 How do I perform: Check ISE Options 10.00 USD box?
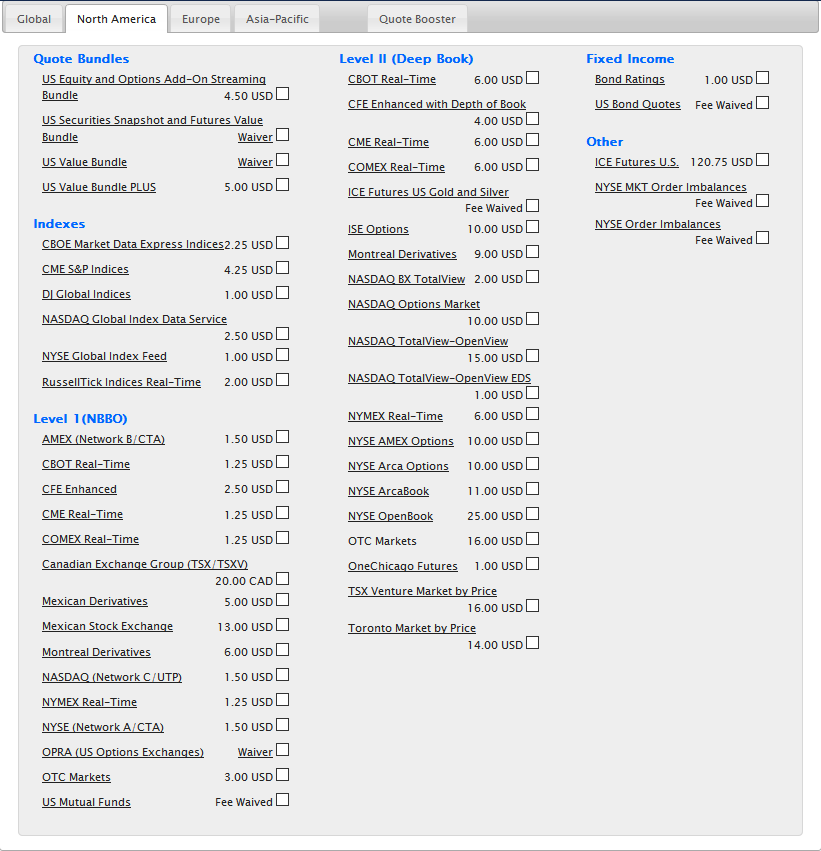(x=533, y=227)
